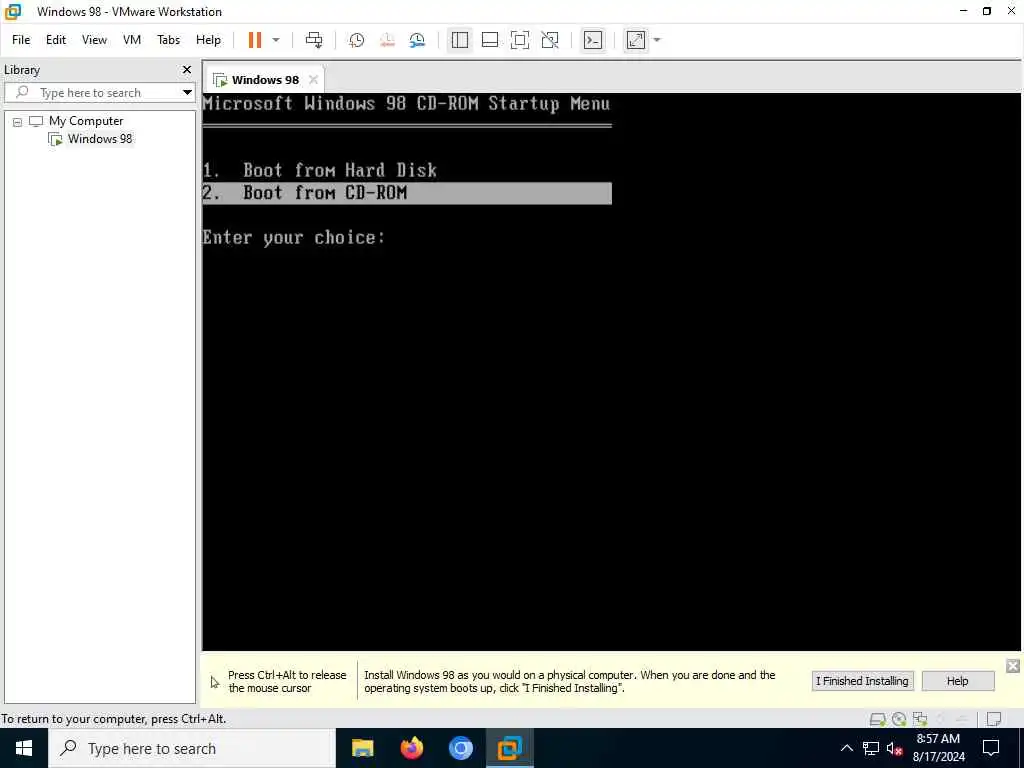Screen dimensions: 1024x768
Task: Select My Computer in the library tree
Action: pos(86,121)
